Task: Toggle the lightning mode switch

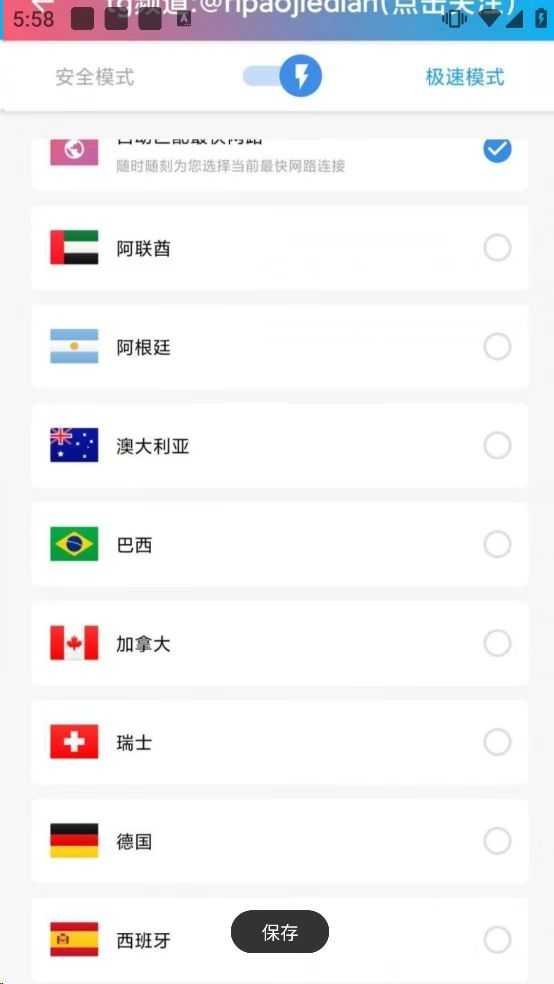Action: coord(282,76)
